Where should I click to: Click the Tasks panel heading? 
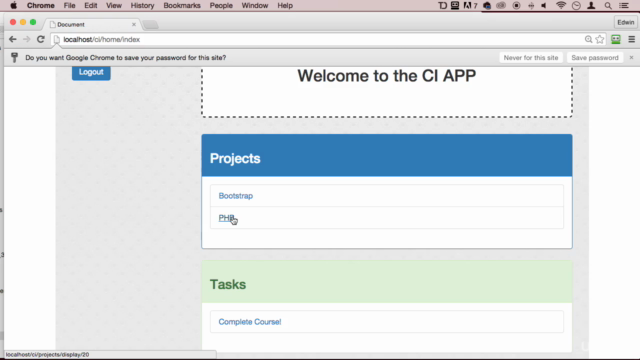pyautogui.click(x=228, y=284)
